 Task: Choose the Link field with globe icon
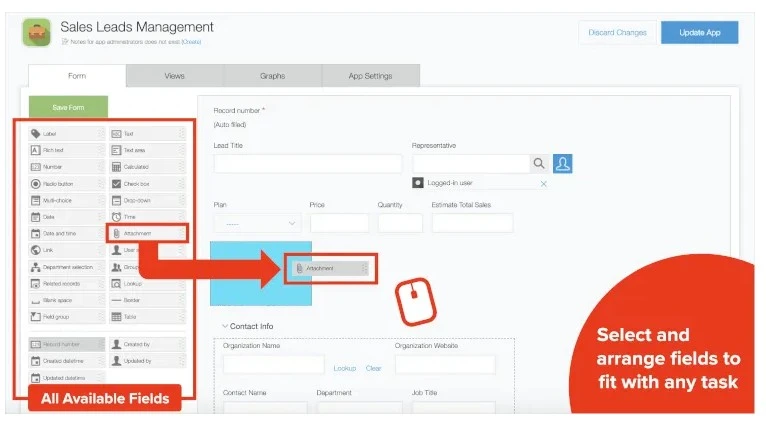67,250
